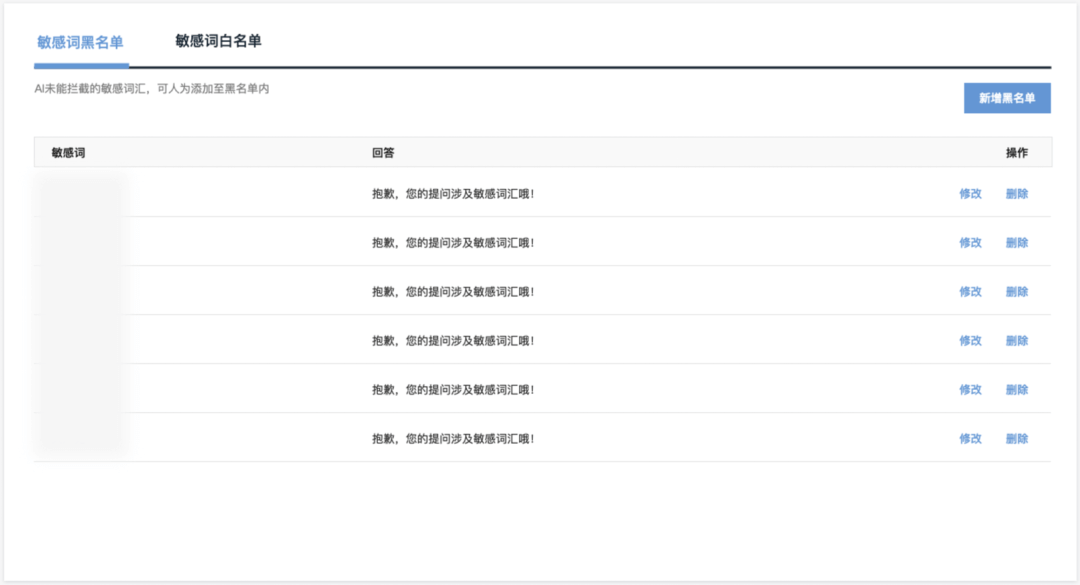The height and width of the screenshot is (585, 1080).
Task: Click the last row's answer text
Action: pos(453,438)
